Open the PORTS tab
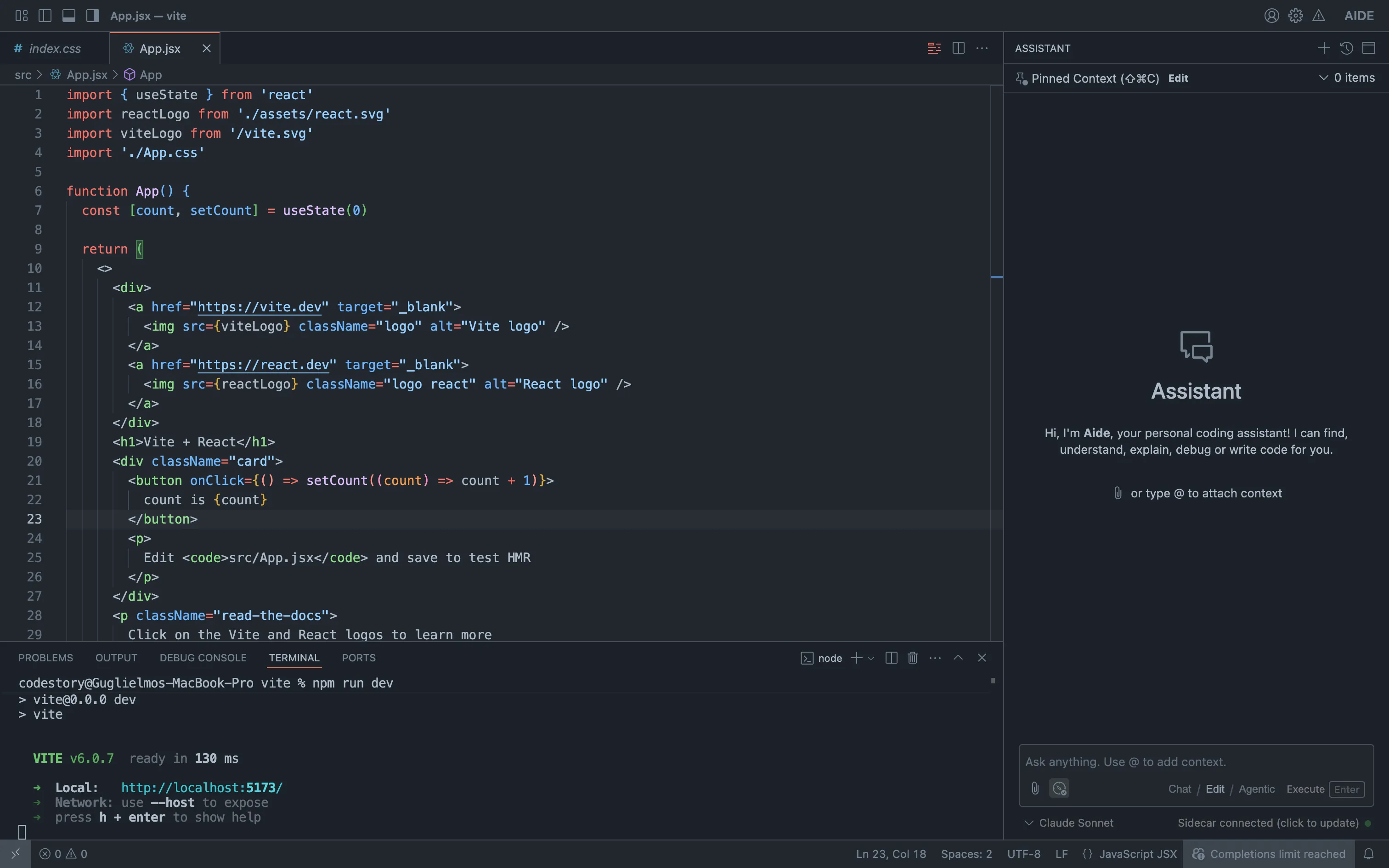 tap(359, 658)
